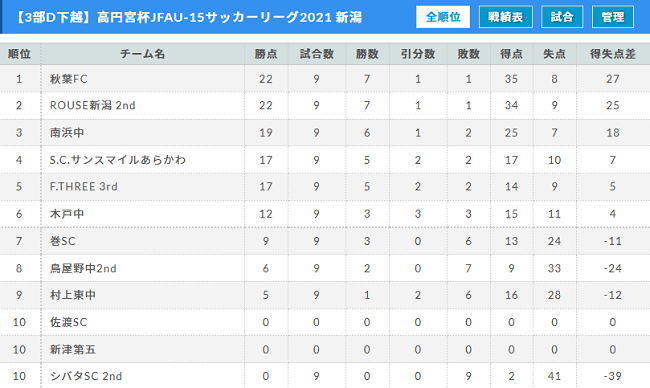This screenshot has height=388, width=650.
Task: Click 鳥屋野中2nd team name
Action: coord(83,268)
